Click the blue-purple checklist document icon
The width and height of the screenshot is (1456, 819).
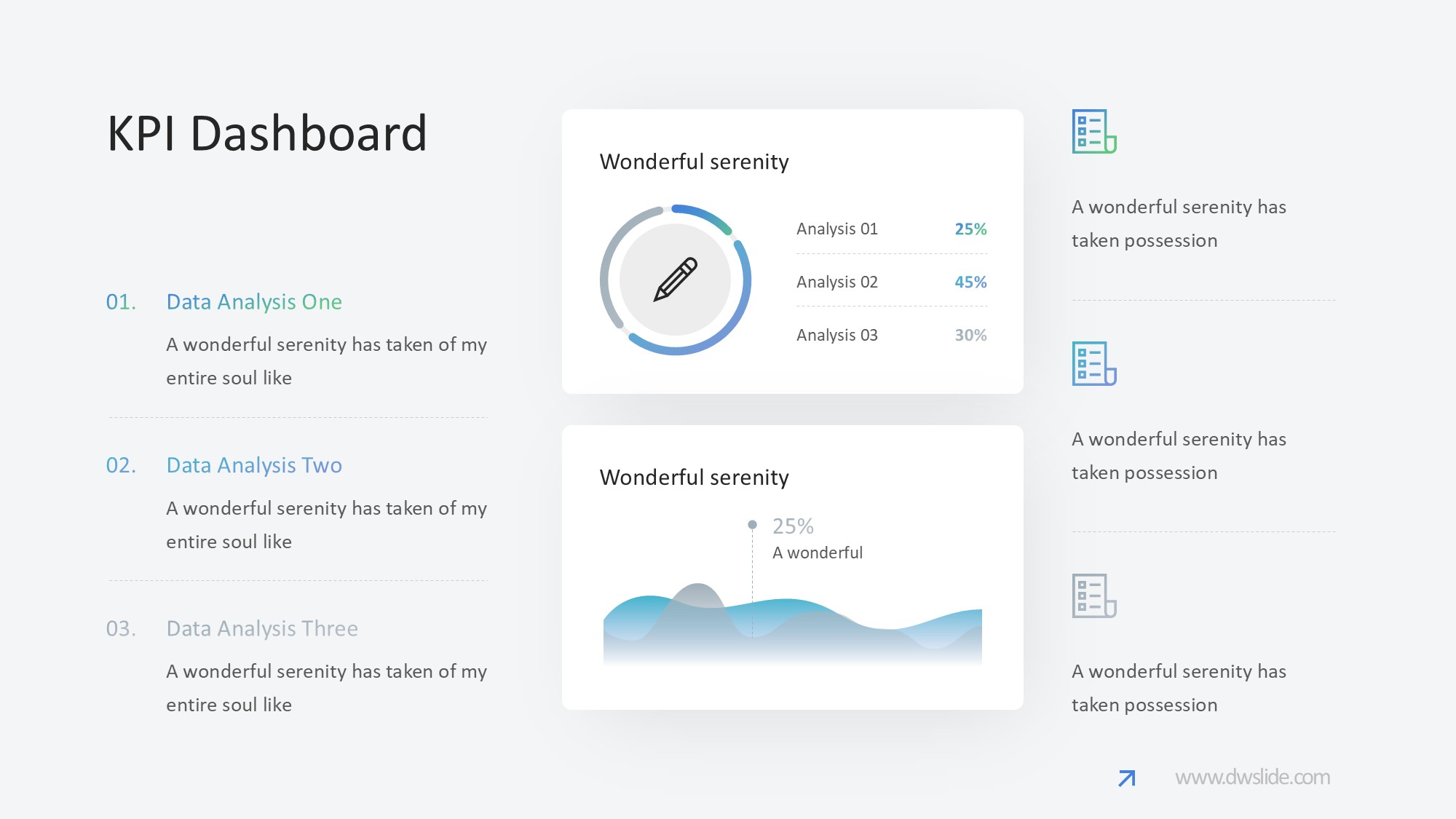1093,364
